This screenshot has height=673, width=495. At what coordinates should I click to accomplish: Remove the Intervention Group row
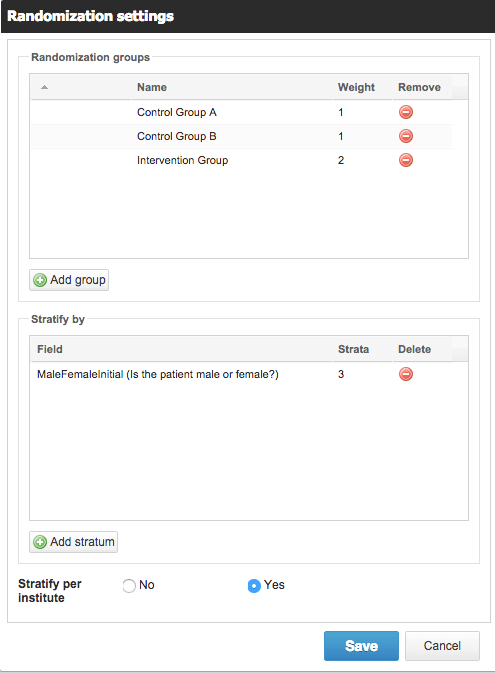pyautogui.click(x=406, y=160)
